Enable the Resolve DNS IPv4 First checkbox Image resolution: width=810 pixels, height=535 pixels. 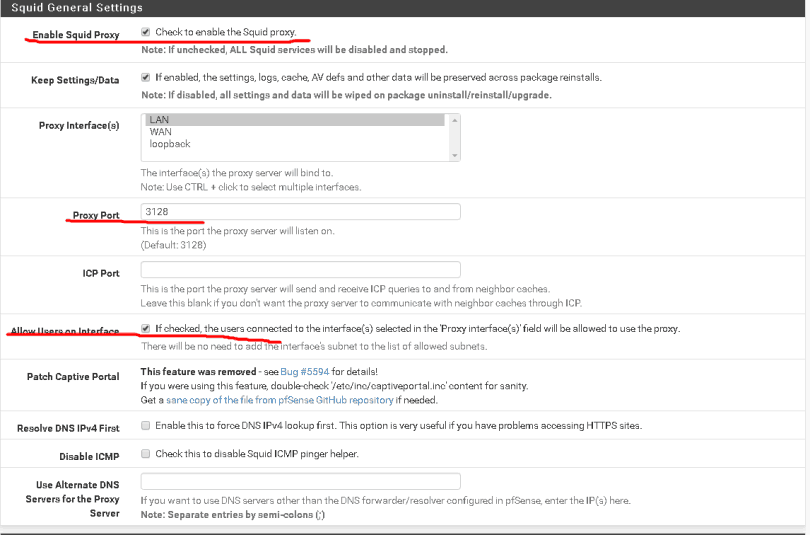click(146, 425)
